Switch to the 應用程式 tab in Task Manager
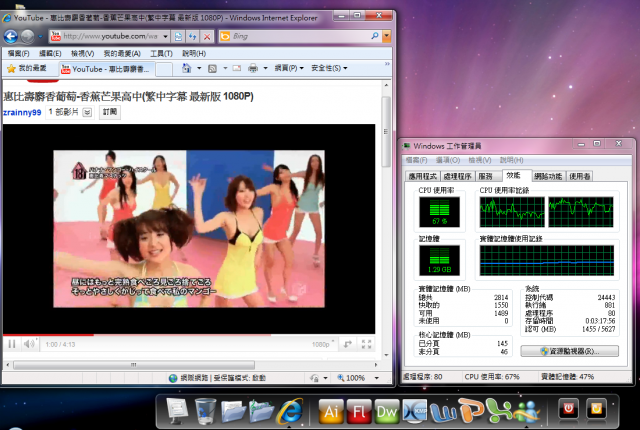The width and height of the screenshot is (640, 430). pos(422,176)
